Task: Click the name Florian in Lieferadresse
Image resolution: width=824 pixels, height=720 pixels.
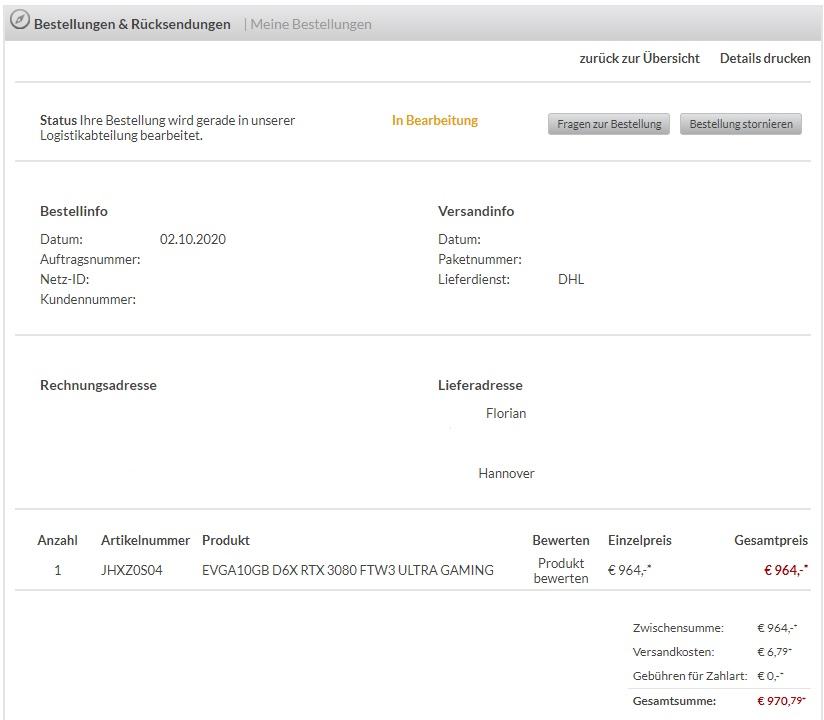Action: click(506, 413)
